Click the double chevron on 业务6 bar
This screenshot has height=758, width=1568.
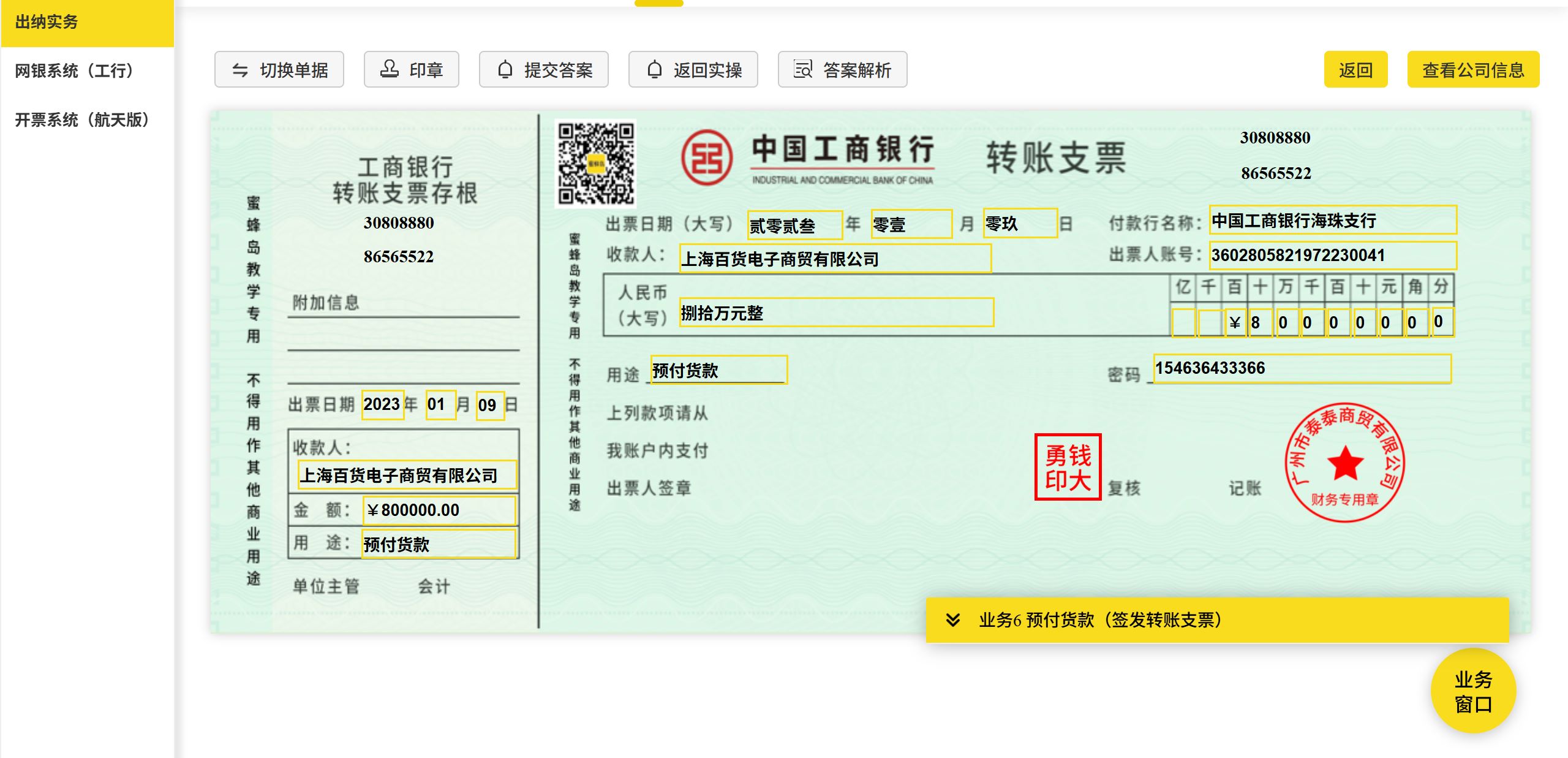click(953, 620)
